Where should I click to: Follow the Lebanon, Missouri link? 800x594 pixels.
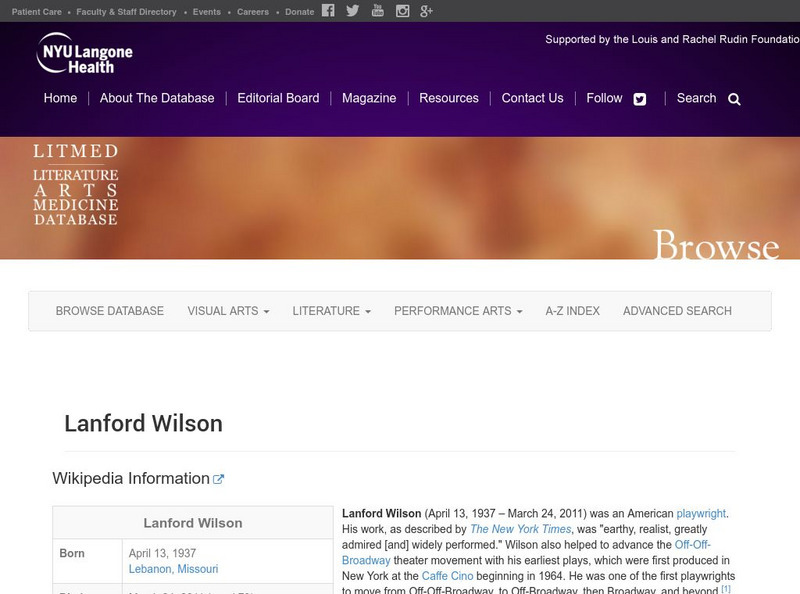[x=172, y=568]
